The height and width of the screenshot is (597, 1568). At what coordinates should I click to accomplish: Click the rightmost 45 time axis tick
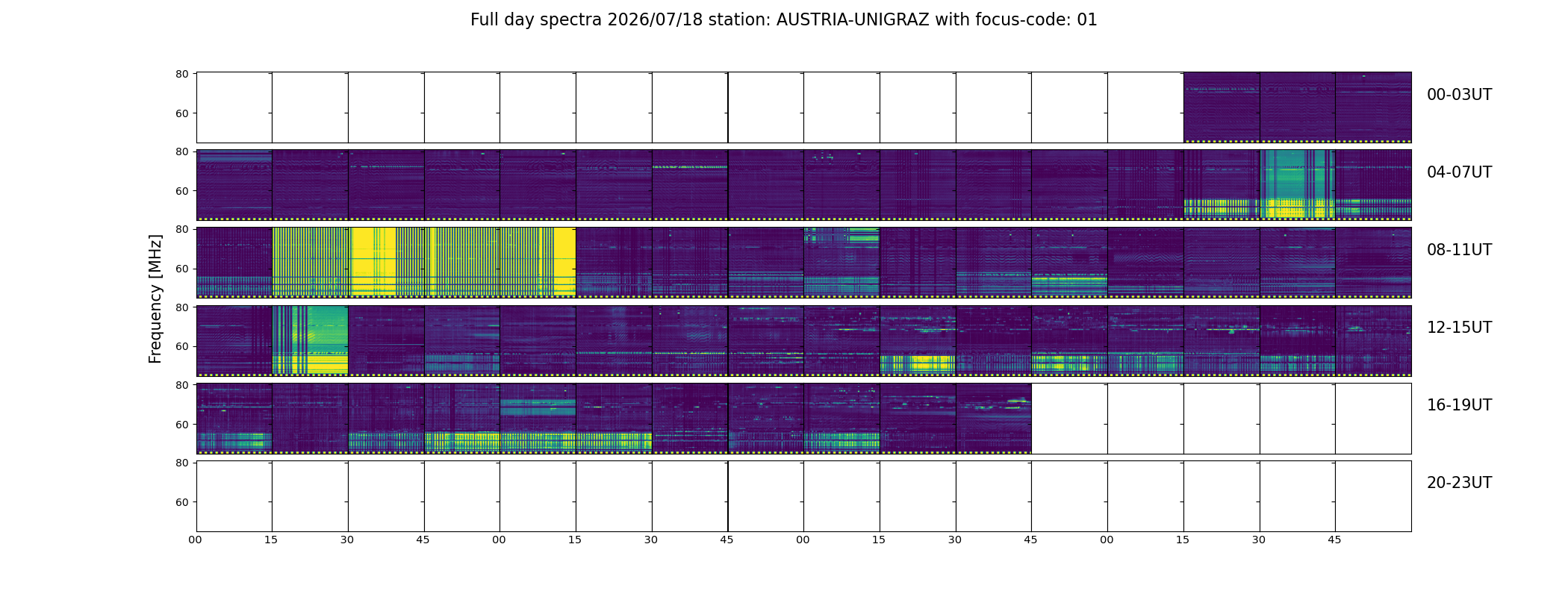point(1335,540)
